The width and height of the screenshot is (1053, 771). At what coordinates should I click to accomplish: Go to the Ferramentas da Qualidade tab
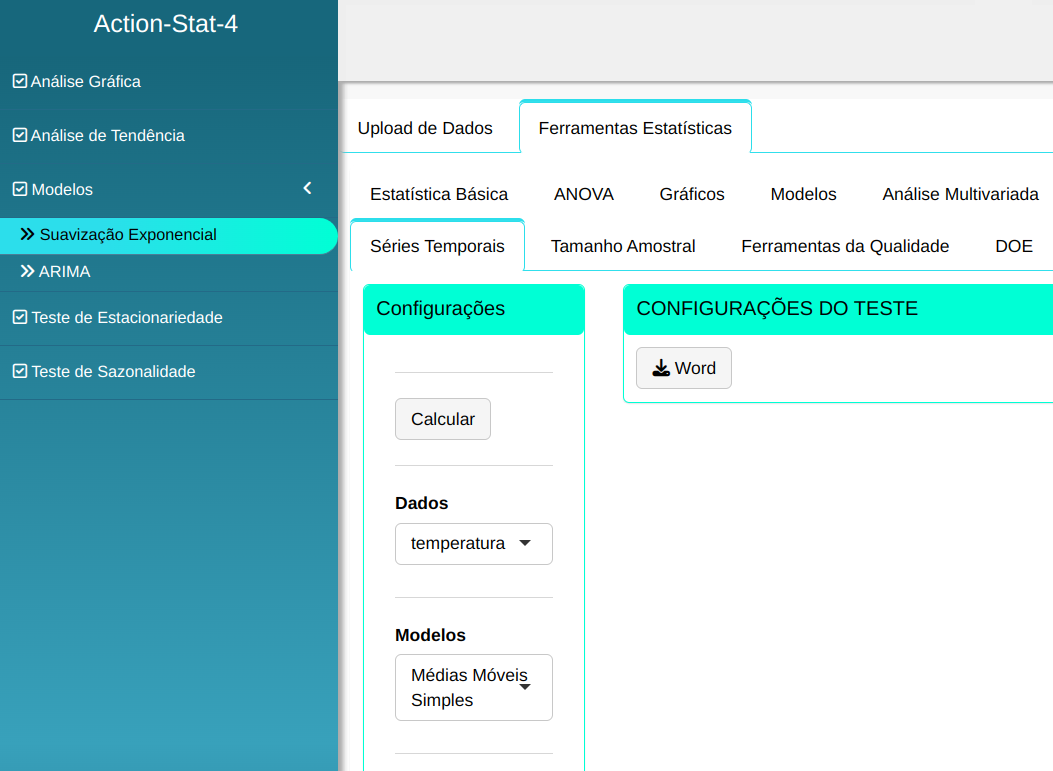click(844, 246)
